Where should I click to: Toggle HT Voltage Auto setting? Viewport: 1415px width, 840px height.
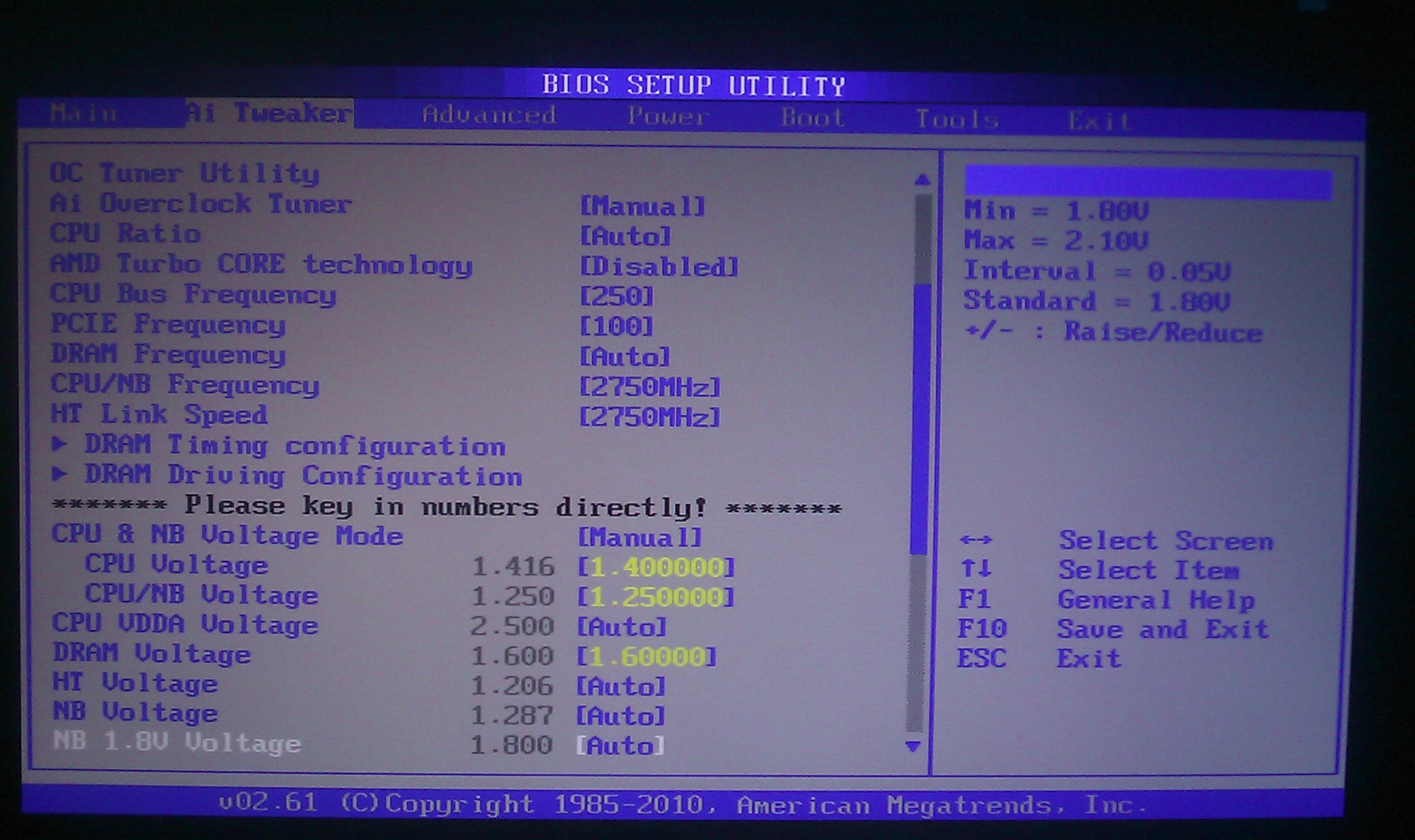pos(620,687)
